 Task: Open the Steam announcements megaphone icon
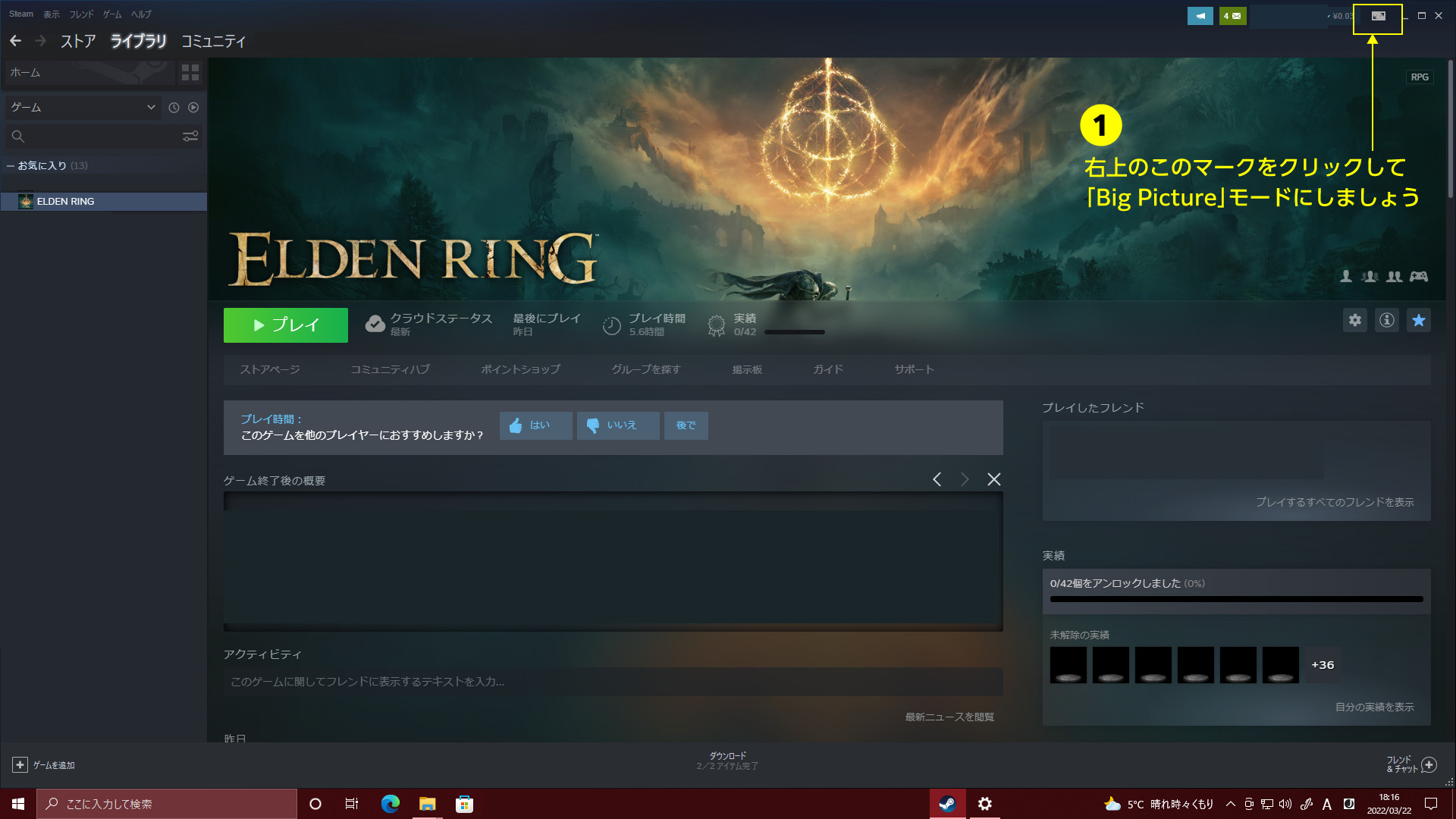tap(1200, 16)
